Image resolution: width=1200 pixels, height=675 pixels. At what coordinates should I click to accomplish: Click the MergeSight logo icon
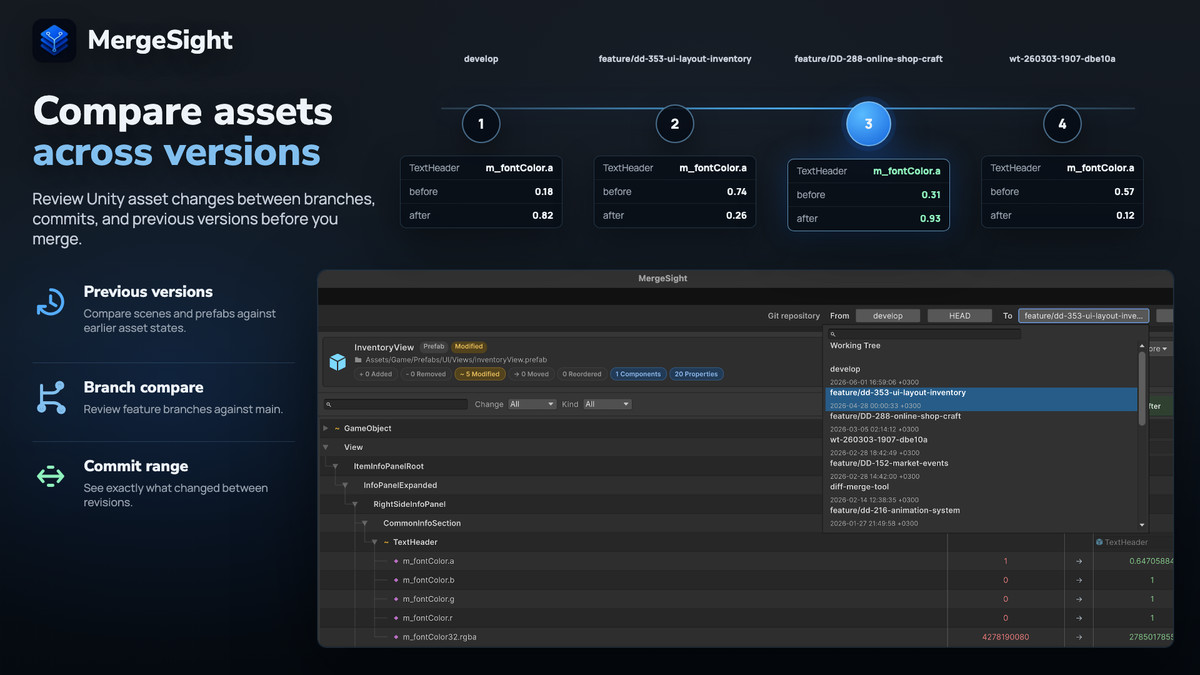coord(54,41)
